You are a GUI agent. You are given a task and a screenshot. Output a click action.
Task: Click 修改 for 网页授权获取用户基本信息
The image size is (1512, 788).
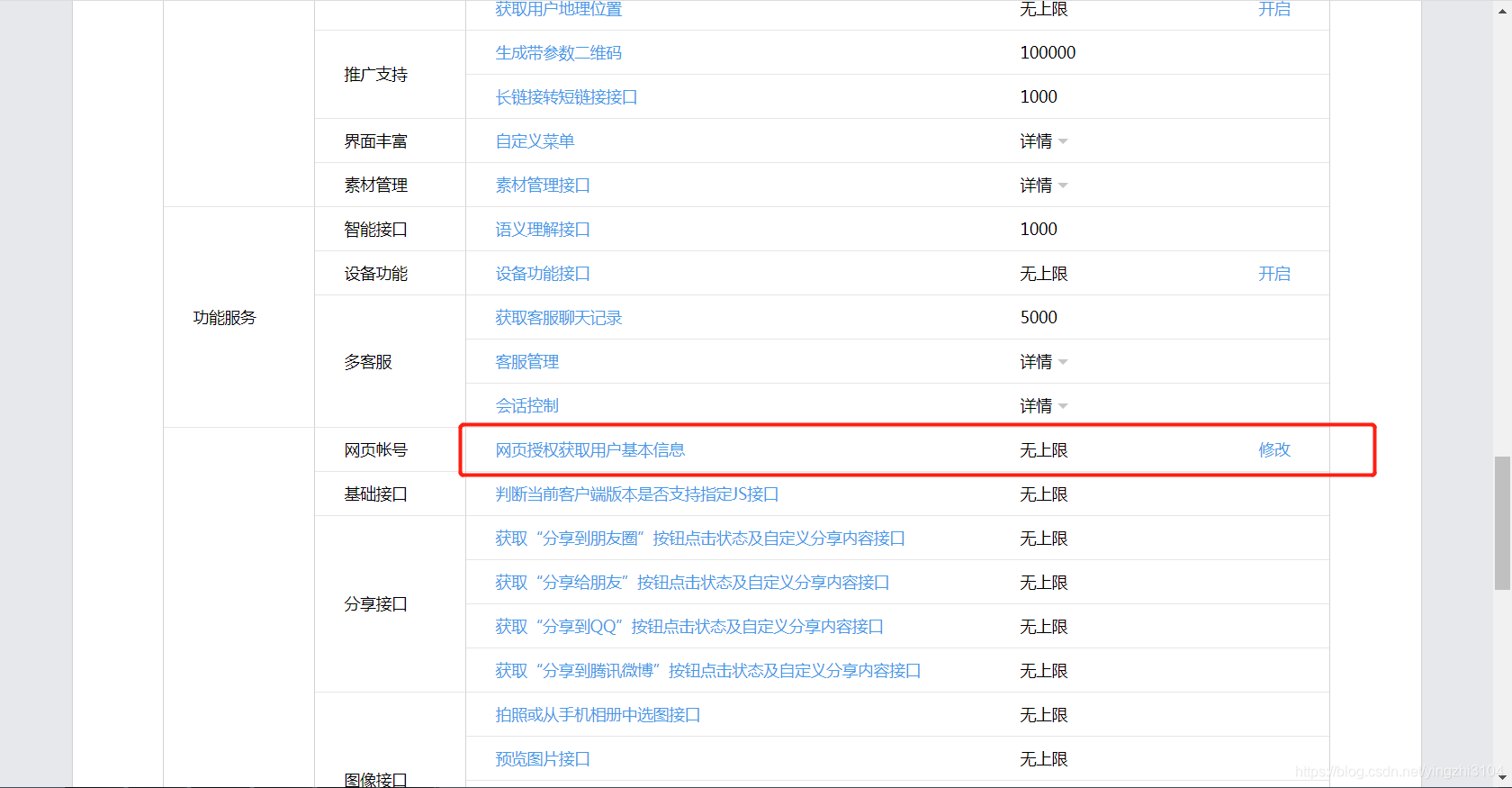1274,450
